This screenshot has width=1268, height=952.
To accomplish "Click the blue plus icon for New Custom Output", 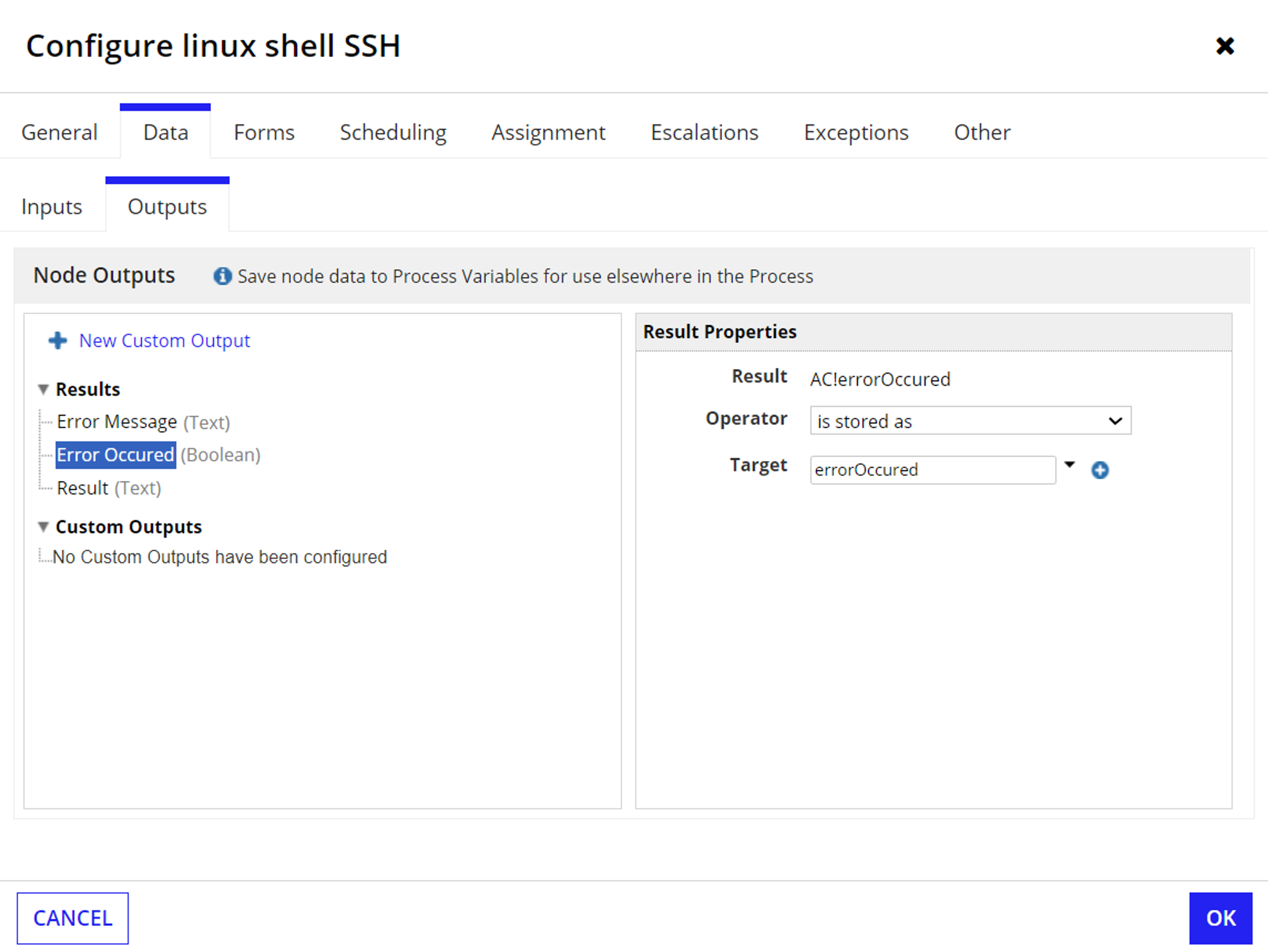I will 57,340.
